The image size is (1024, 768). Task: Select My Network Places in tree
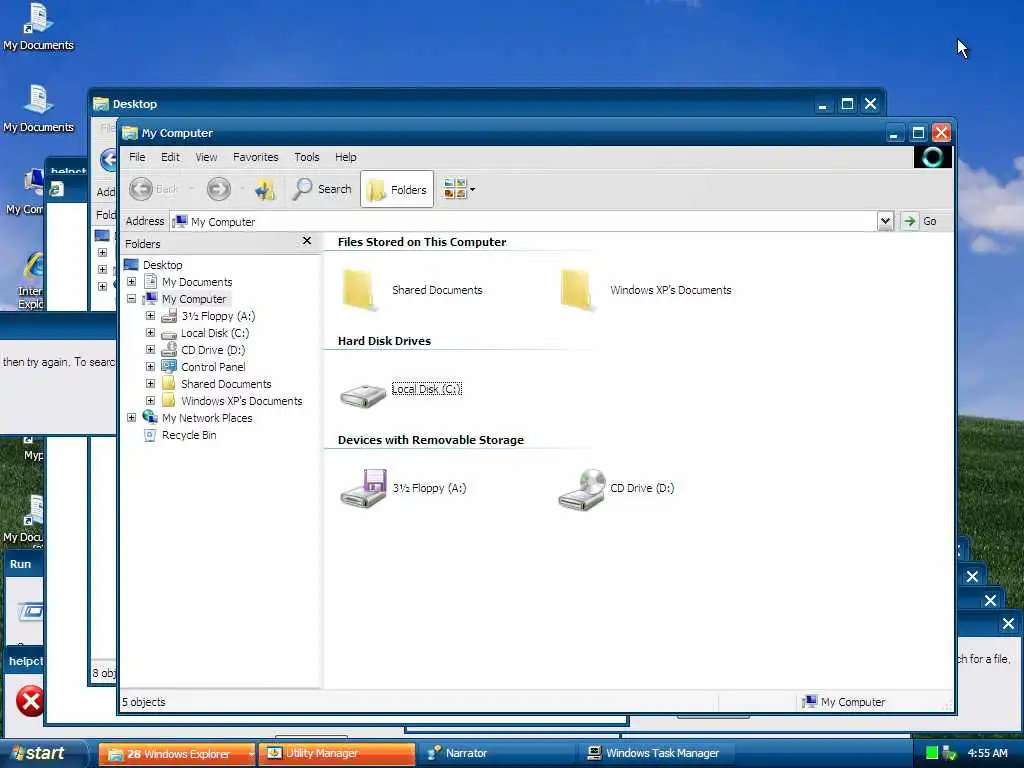click(207, 418)
